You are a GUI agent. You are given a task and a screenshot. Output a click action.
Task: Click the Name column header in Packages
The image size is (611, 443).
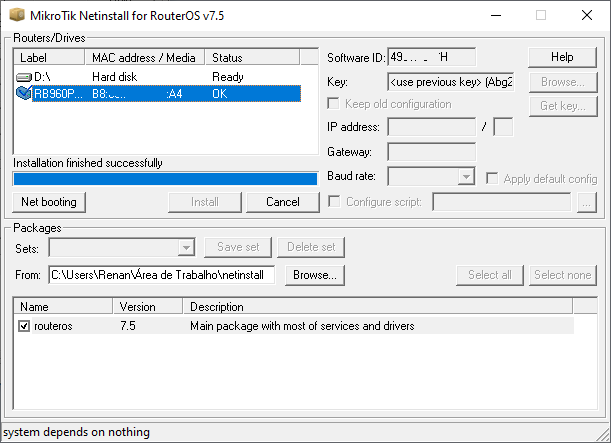click(63, 306)
